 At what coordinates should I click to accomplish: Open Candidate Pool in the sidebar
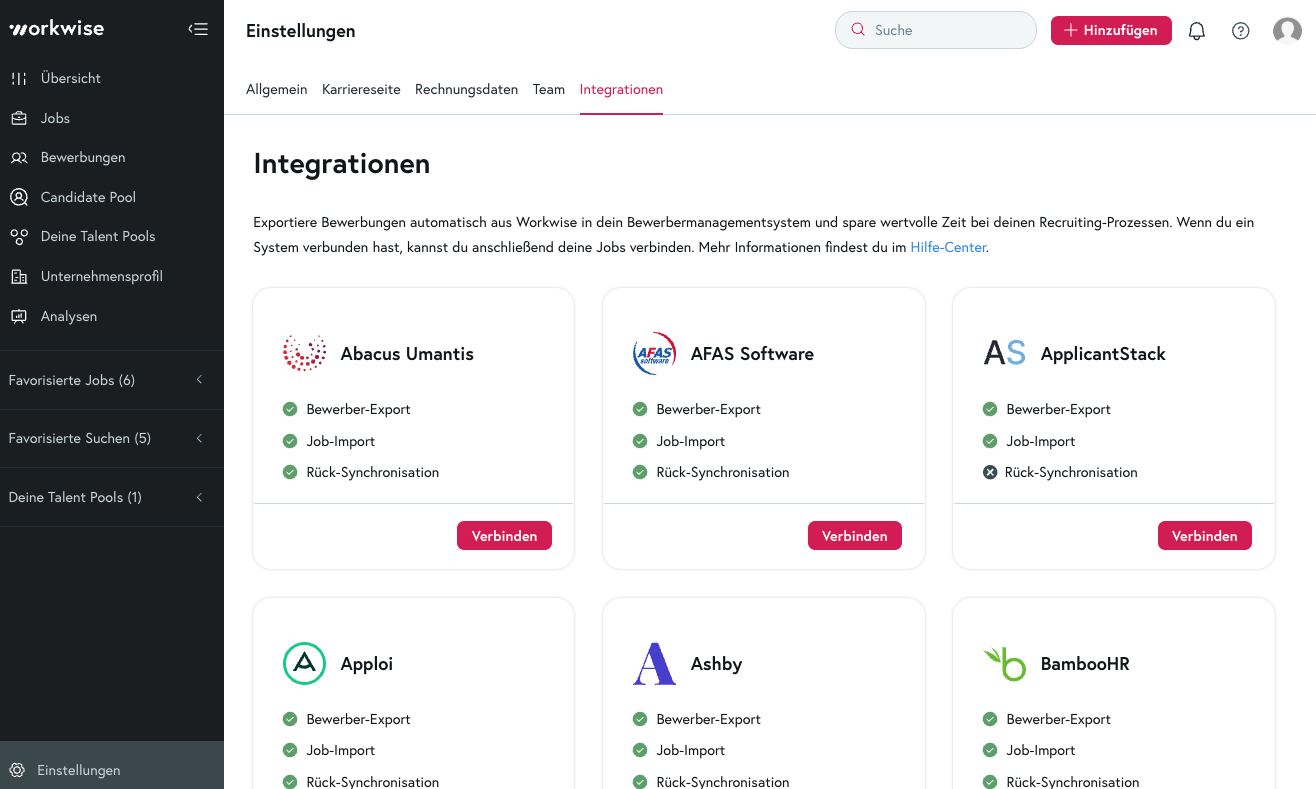112,197
